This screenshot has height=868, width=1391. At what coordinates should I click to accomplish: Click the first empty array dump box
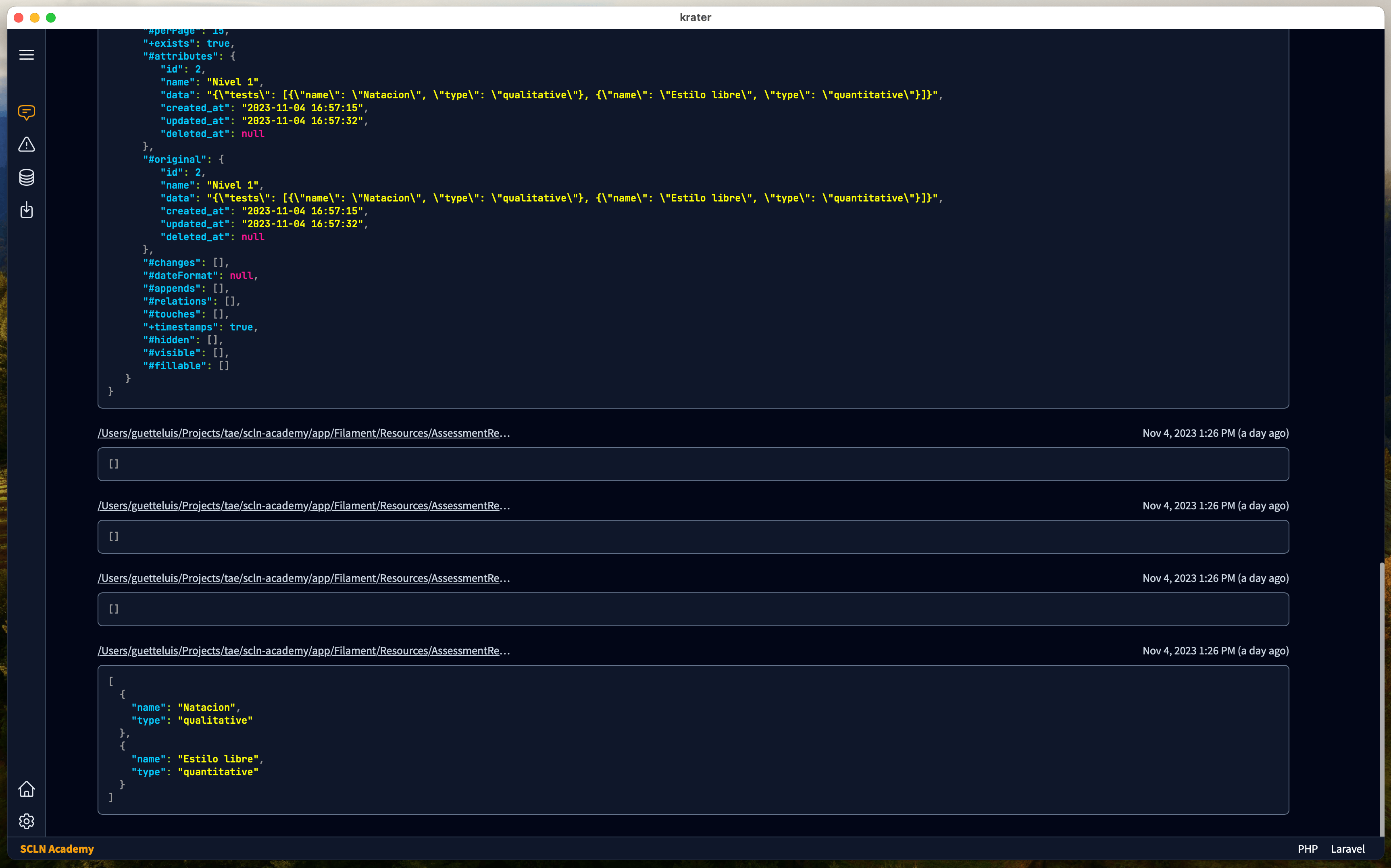click(x=693, y=464)
